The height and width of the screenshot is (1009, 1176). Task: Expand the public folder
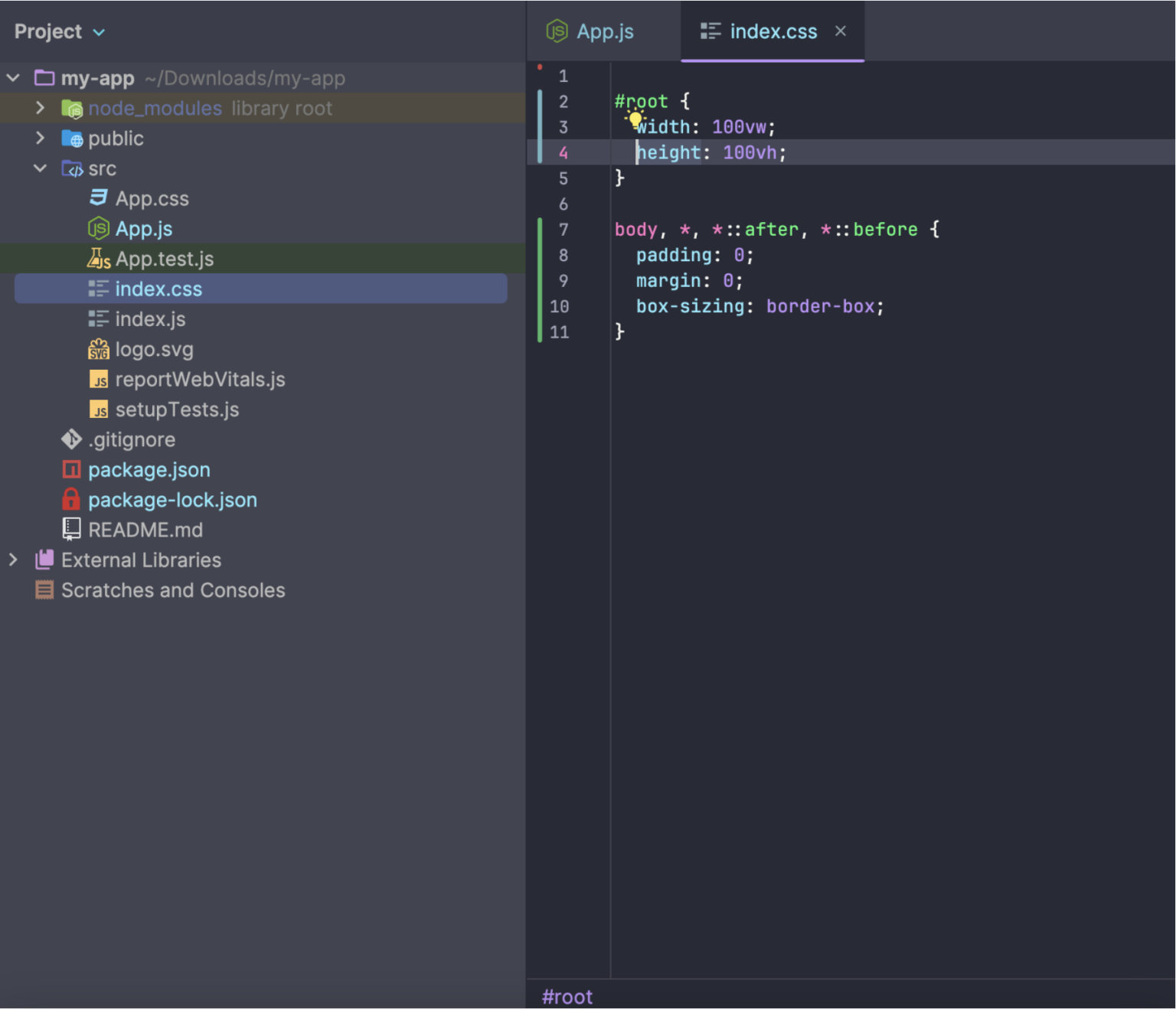40,139
